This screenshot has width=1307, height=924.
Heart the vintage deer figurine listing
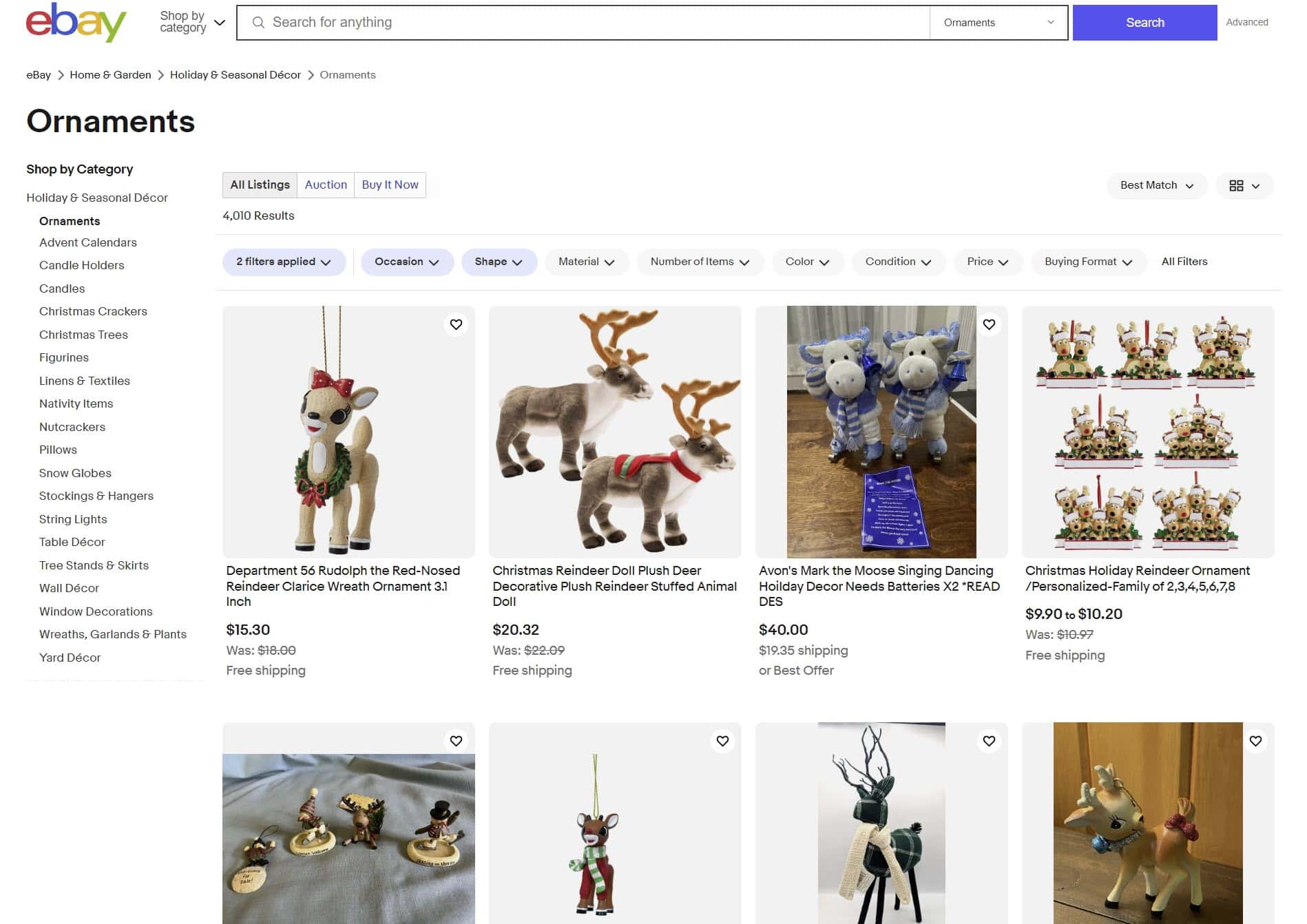click(x=1255, y=741)
